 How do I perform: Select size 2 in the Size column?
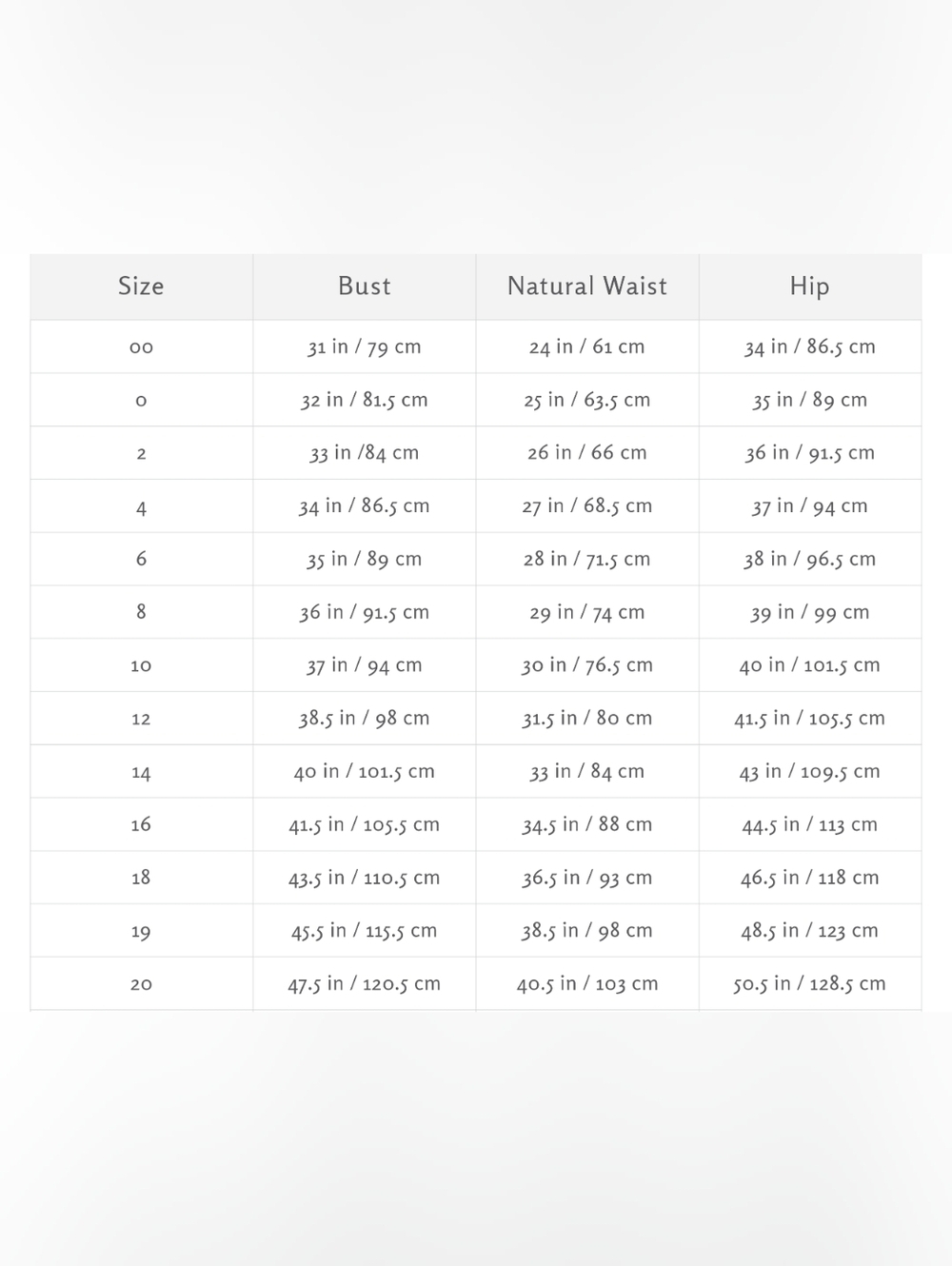pyautogui.click(x=141, y=454)
